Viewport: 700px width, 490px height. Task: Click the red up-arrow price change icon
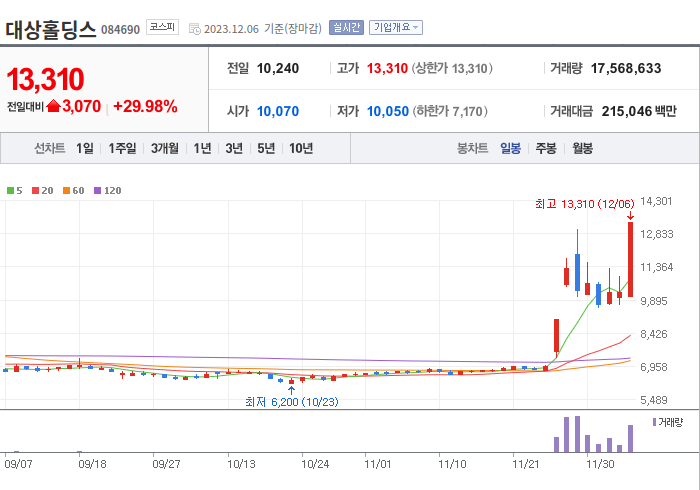(53, 106)
